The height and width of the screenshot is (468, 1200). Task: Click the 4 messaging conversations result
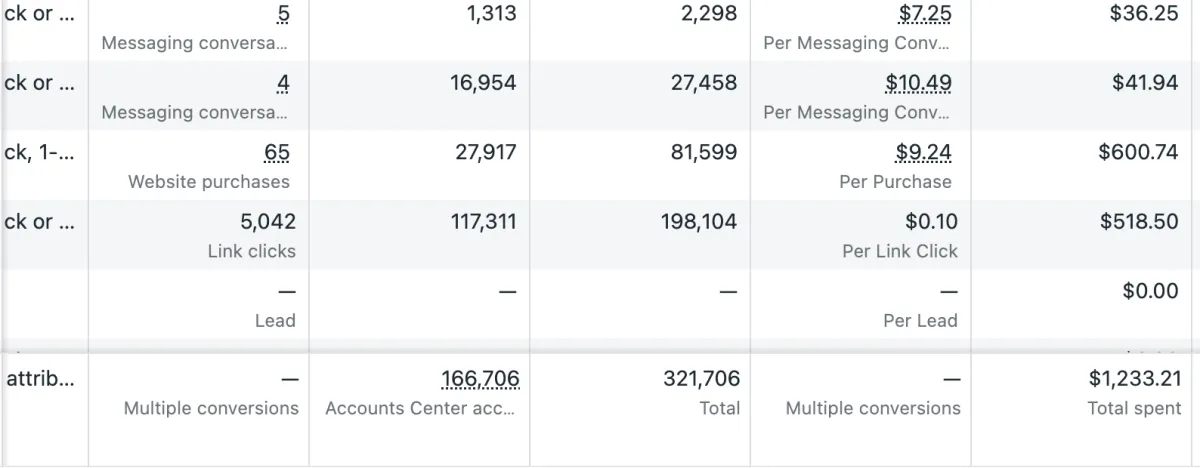[284, 83]
